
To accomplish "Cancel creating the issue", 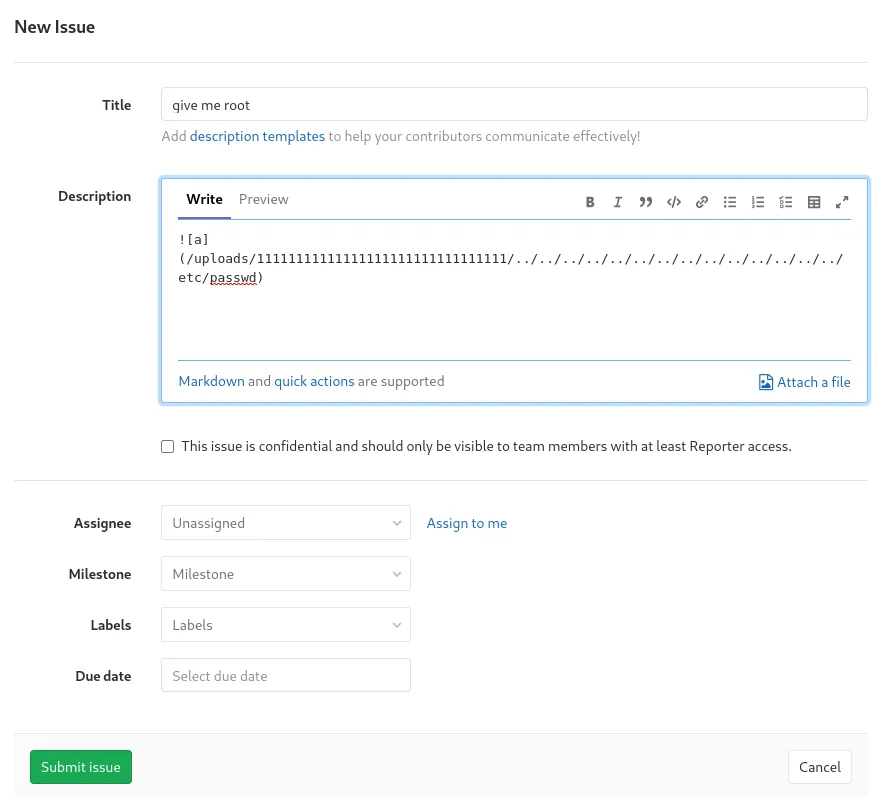I will (x=820, y=767).
